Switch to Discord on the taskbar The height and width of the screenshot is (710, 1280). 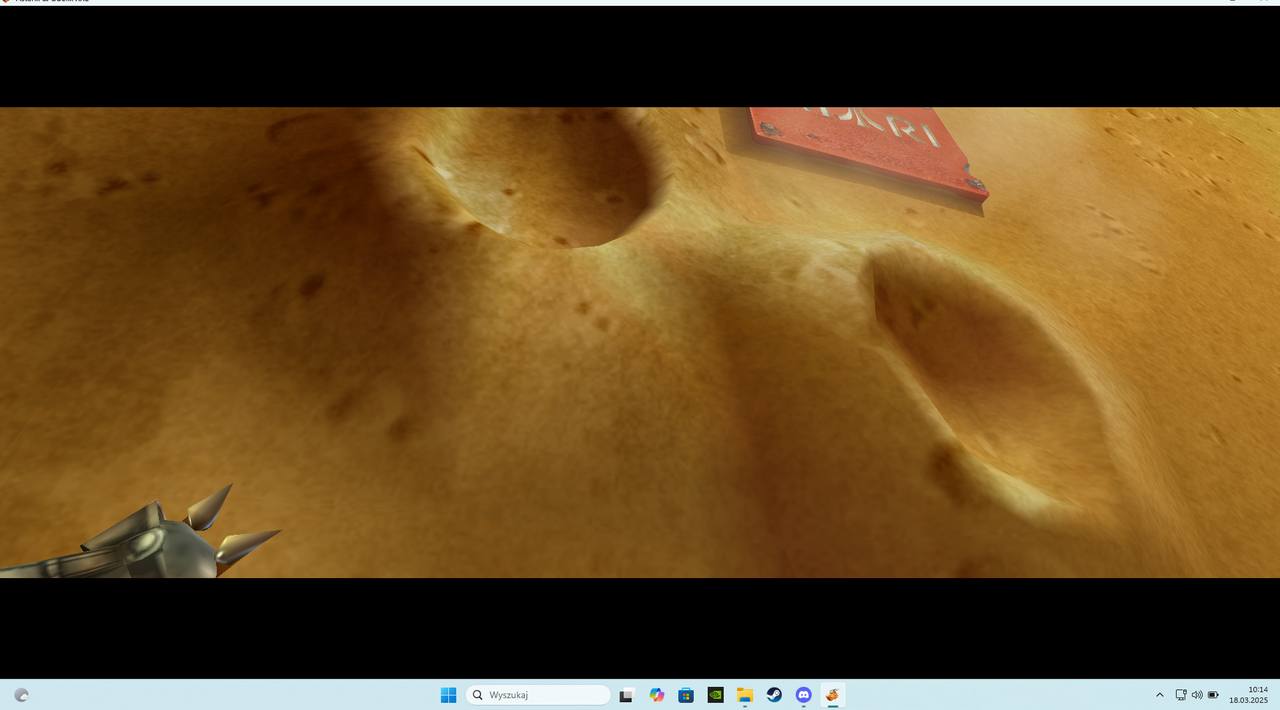804,695
